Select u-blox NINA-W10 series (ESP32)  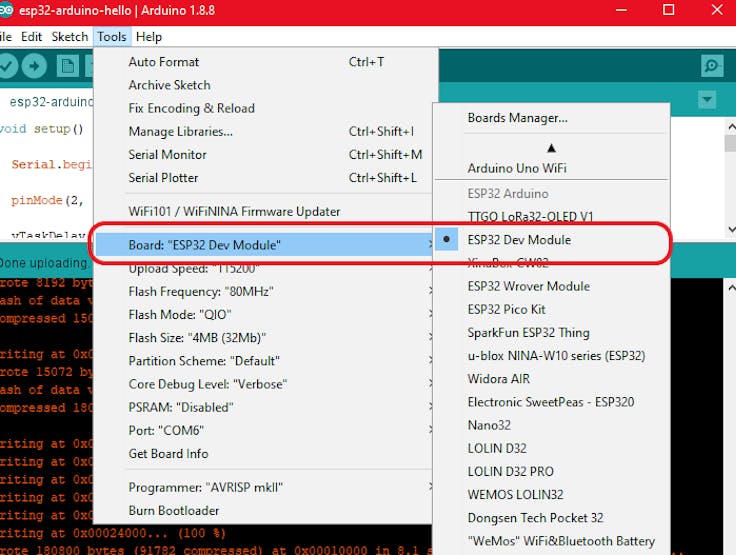(x=552, y=355)
